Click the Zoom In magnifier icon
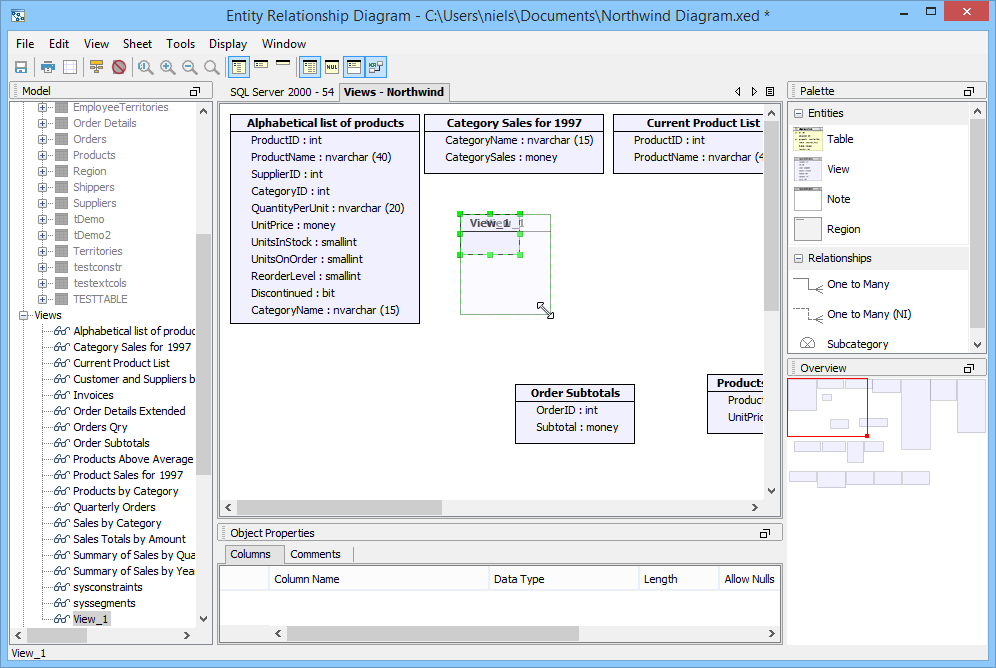This screenshot has width=996, height=668. pos(168,67)
